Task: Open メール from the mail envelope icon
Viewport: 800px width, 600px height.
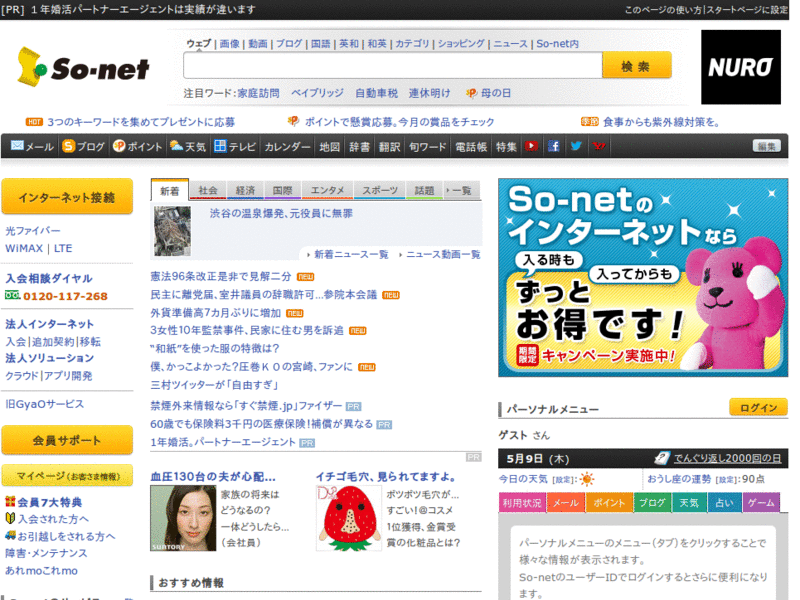Action: [32, 146]
